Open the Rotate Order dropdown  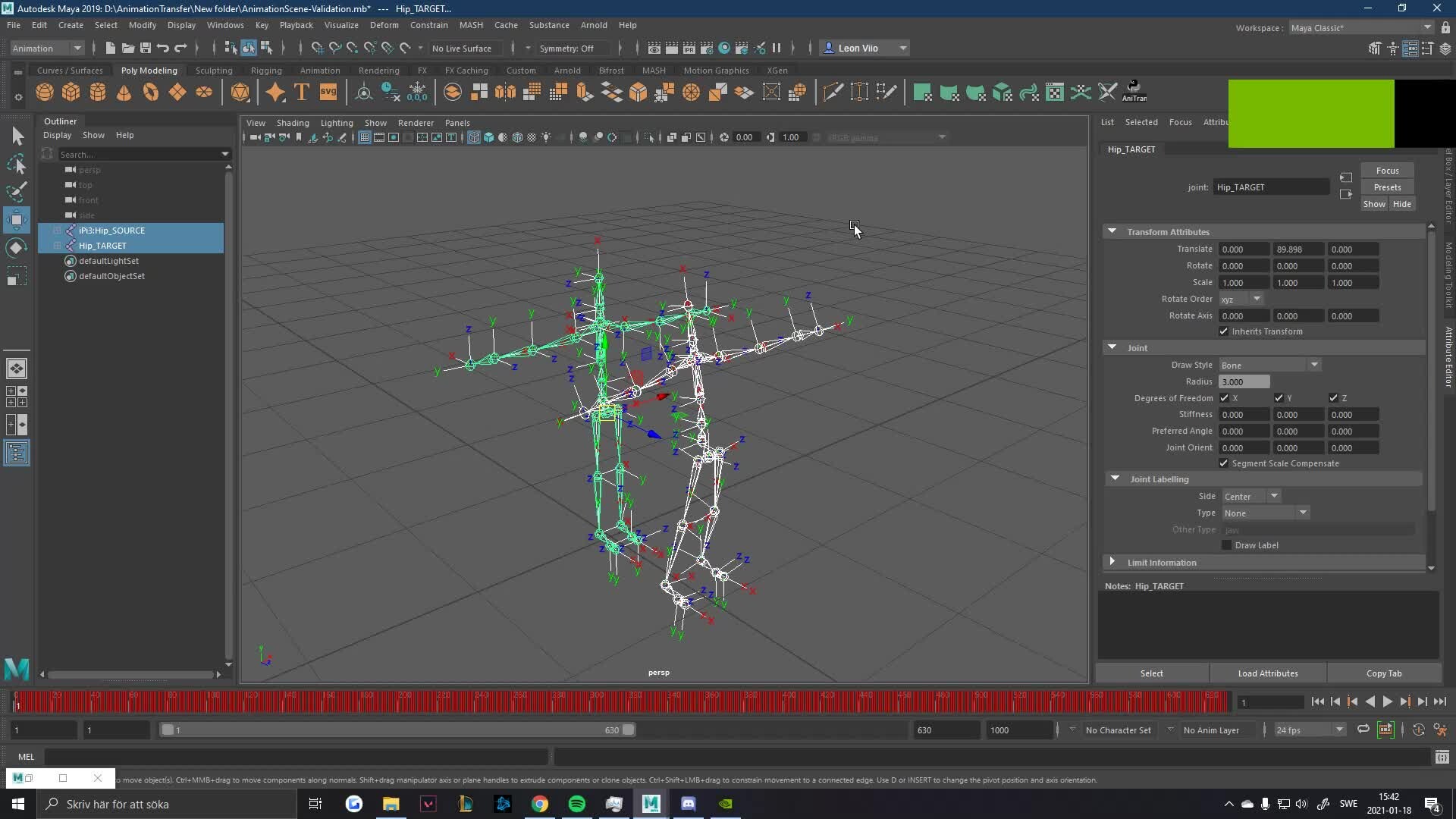[x=1255, y=299]
